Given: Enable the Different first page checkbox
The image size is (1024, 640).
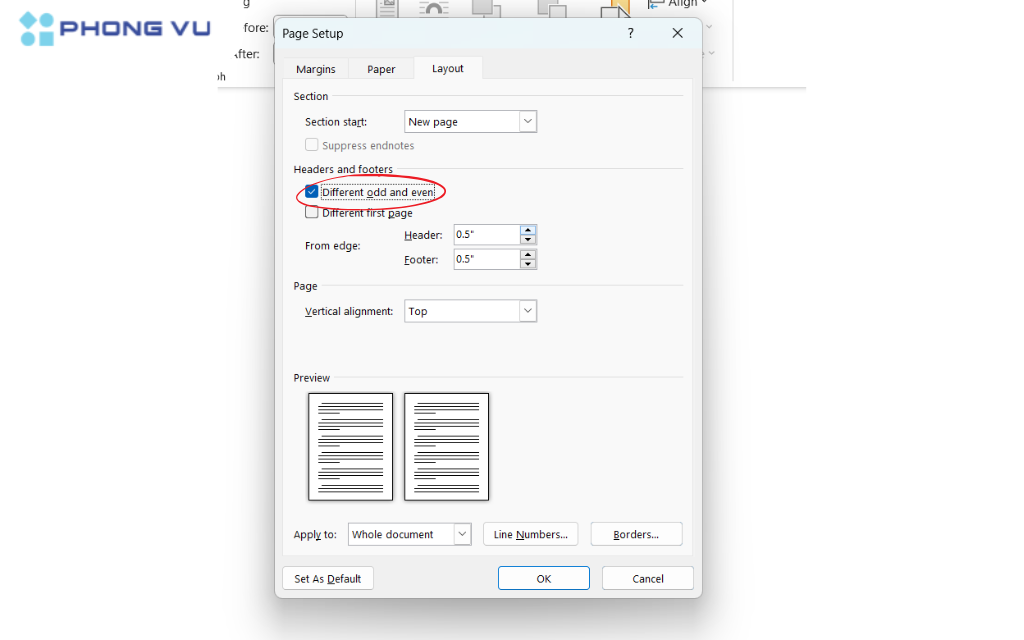Looking at the screenshot, I should coord(312,212).
